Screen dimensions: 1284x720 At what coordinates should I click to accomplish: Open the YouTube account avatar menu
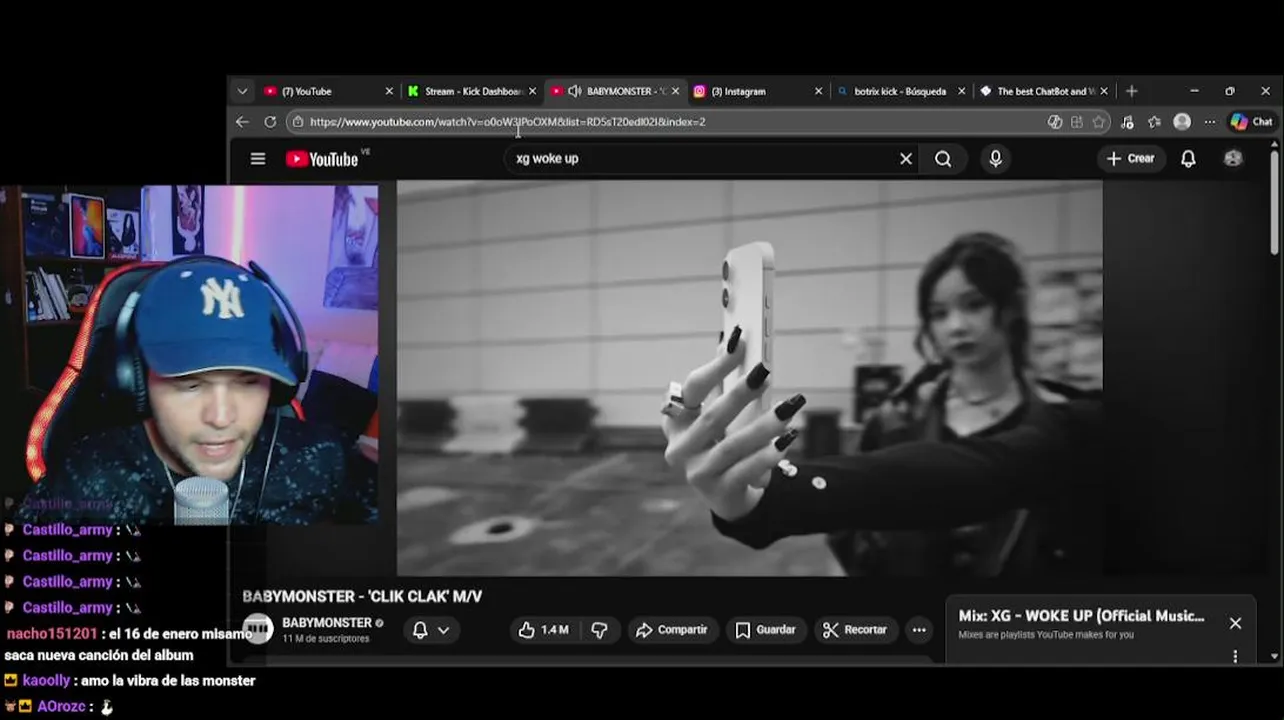pos(1233,158)
